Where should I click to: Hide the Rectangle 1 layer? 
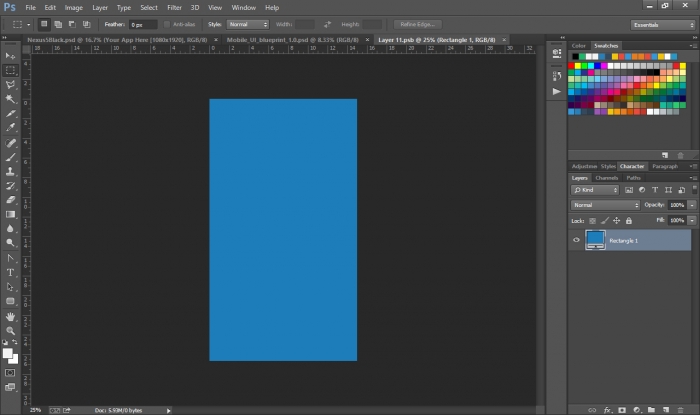(x=576, y=240)
